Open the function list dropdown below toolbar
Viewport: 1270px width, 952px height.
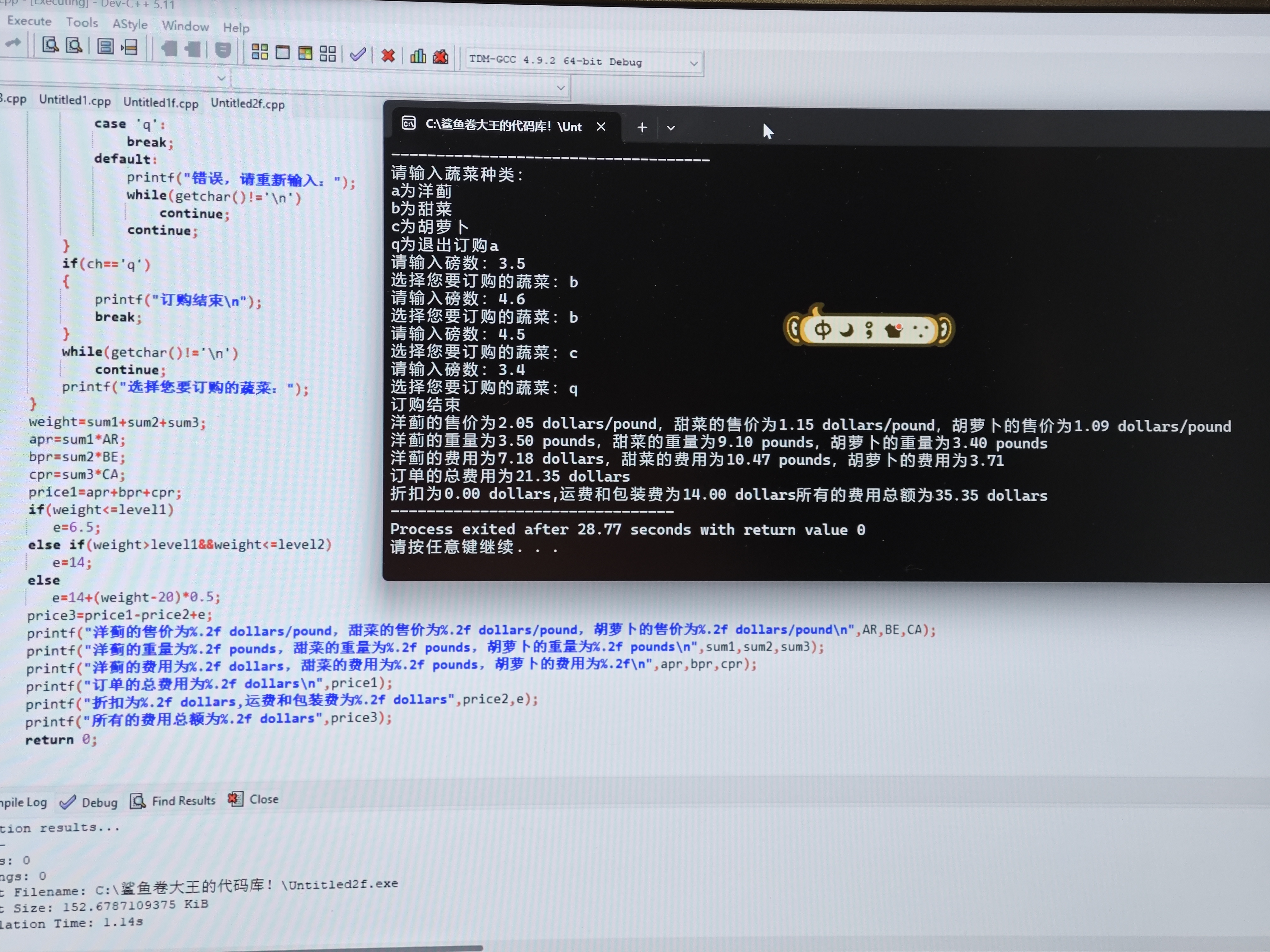pos(560,88)
